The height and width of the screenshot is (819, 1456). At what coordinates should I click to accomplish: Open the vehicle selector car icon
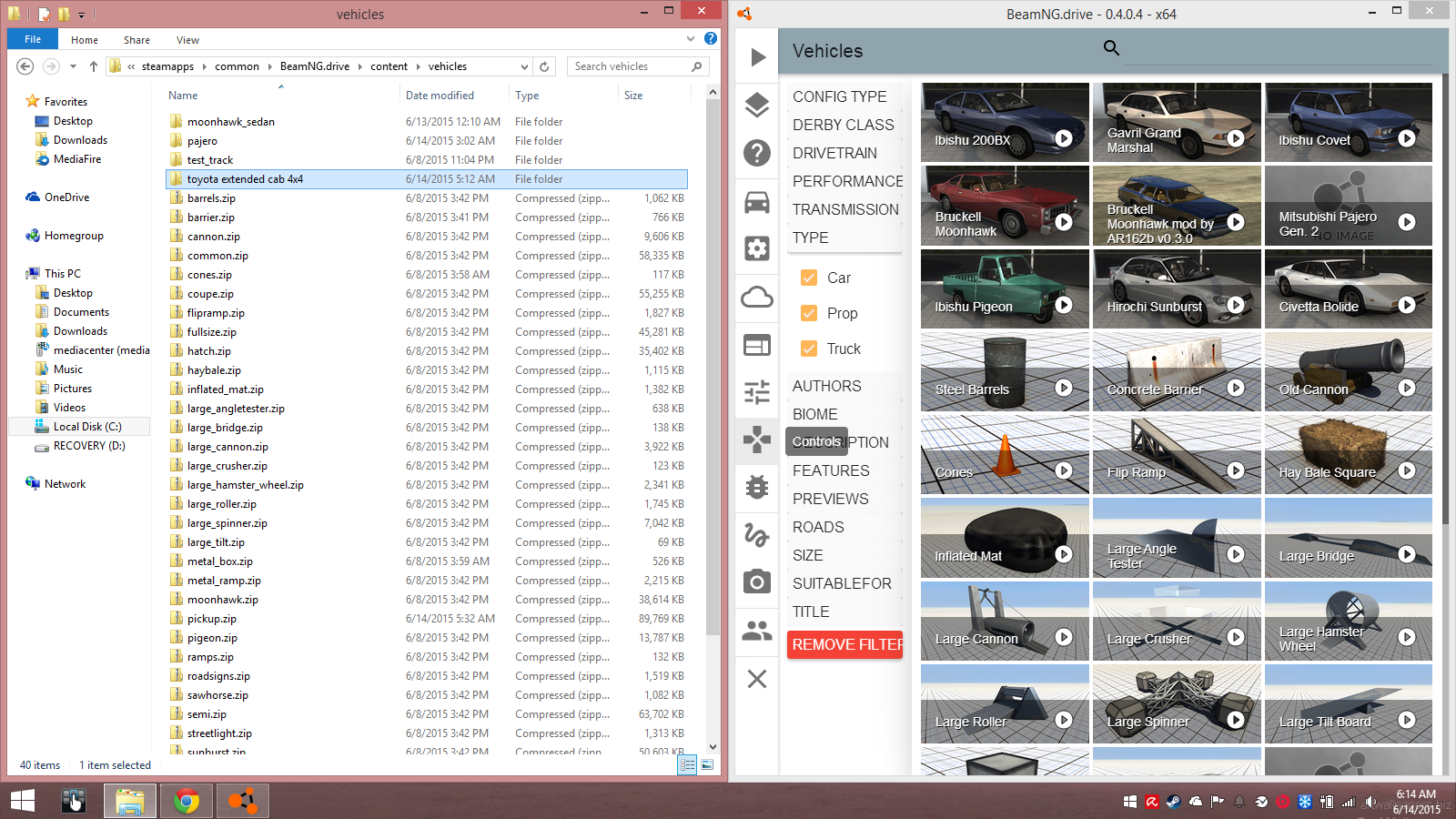(x=757, y=202)
